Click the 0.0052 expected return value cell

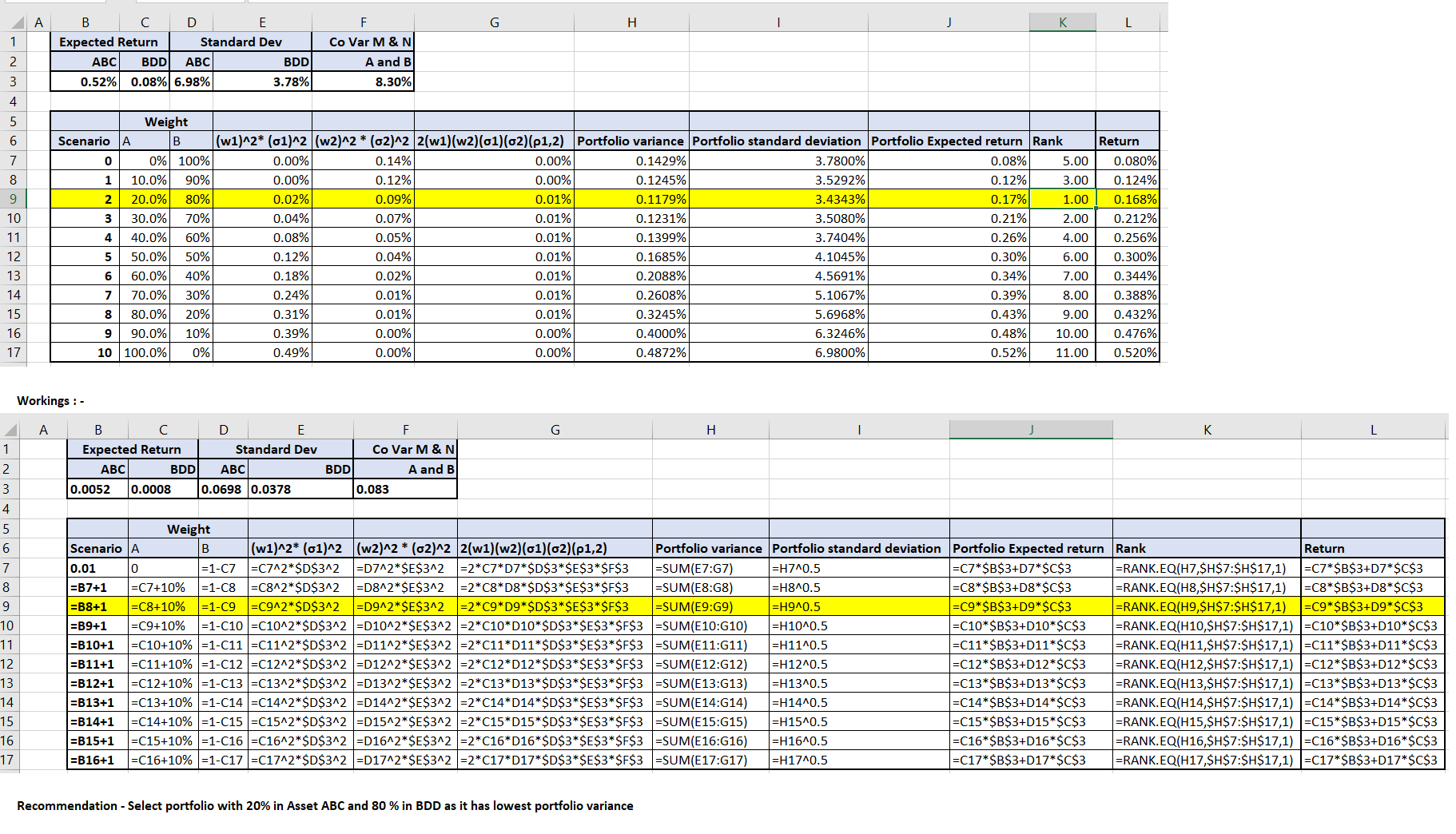[97, 489]
